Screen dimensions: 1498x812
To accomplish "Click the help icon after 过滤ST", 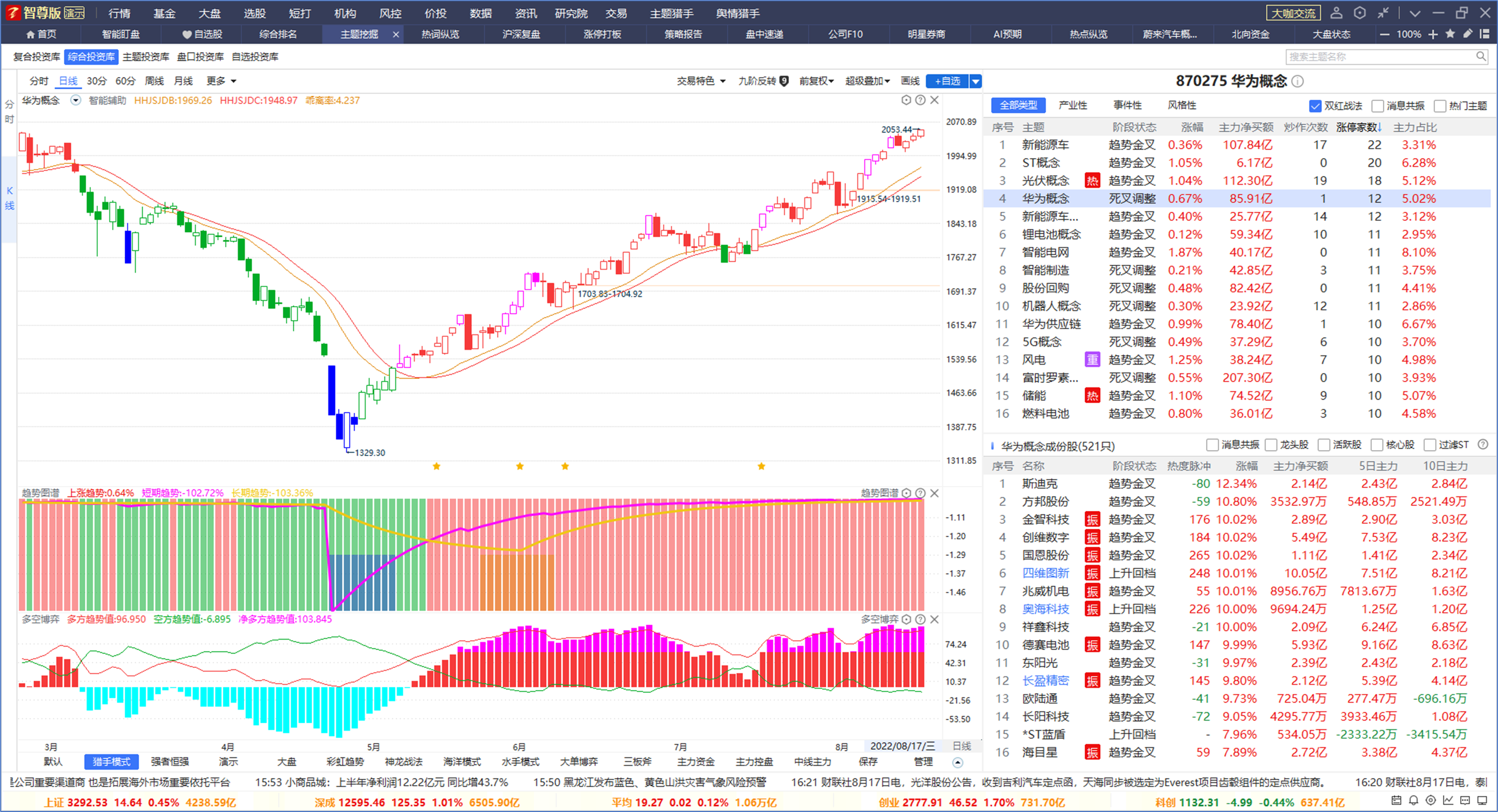I will (x=1483, y=445).
